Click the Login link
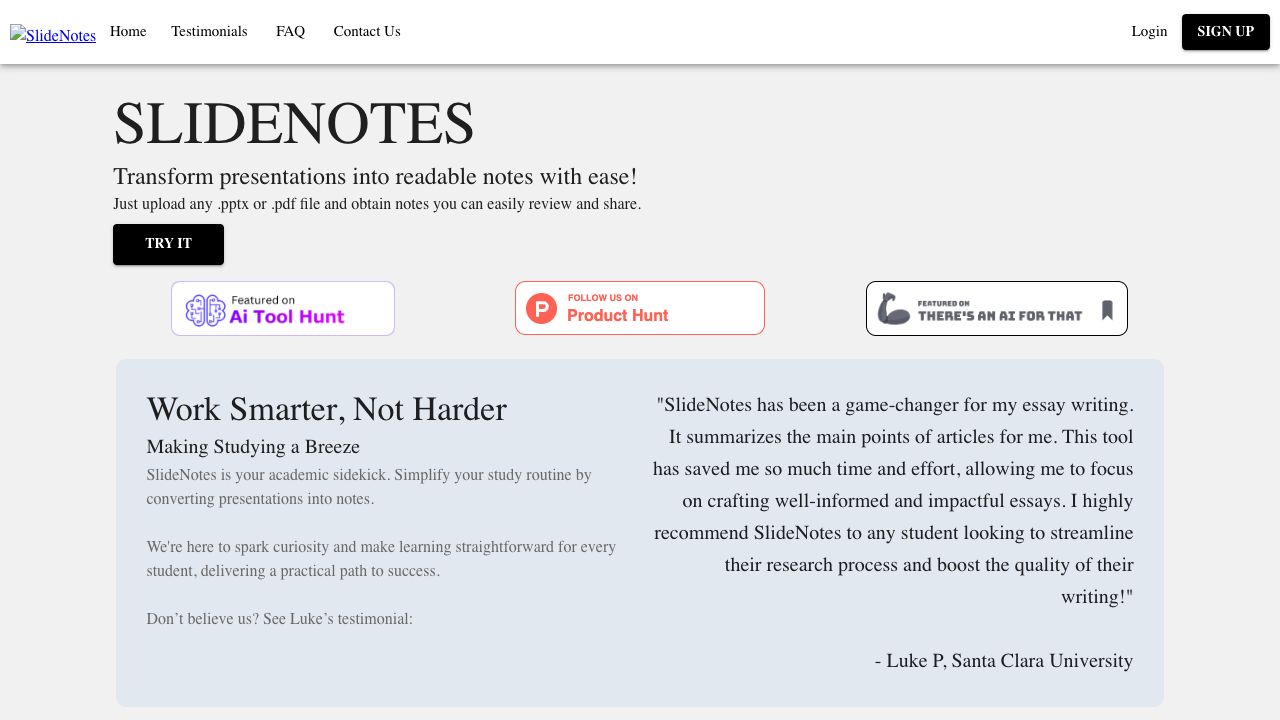1280x720 pixels. tap(1149, 32)
